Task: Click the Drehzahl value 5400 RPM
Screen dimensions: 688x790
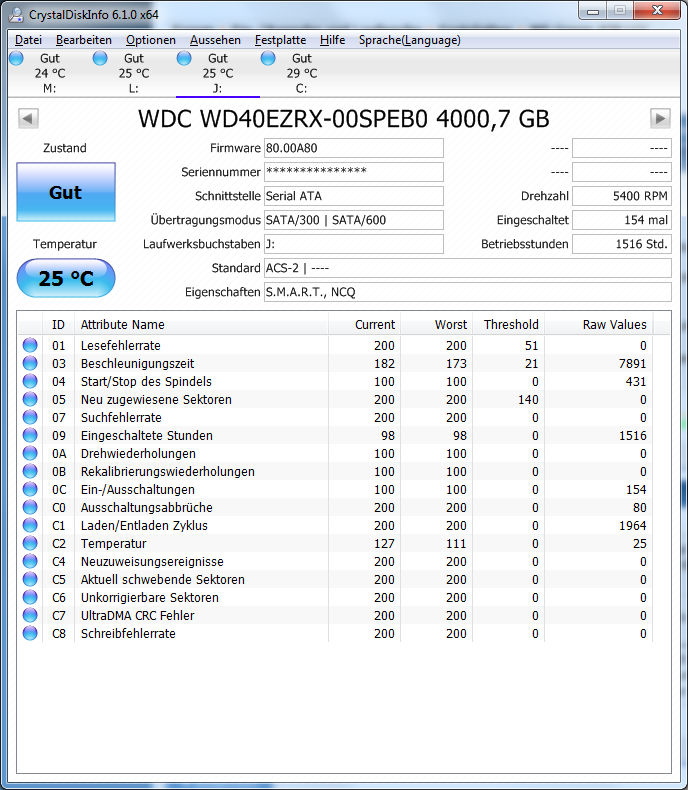Action: point(622,196)
